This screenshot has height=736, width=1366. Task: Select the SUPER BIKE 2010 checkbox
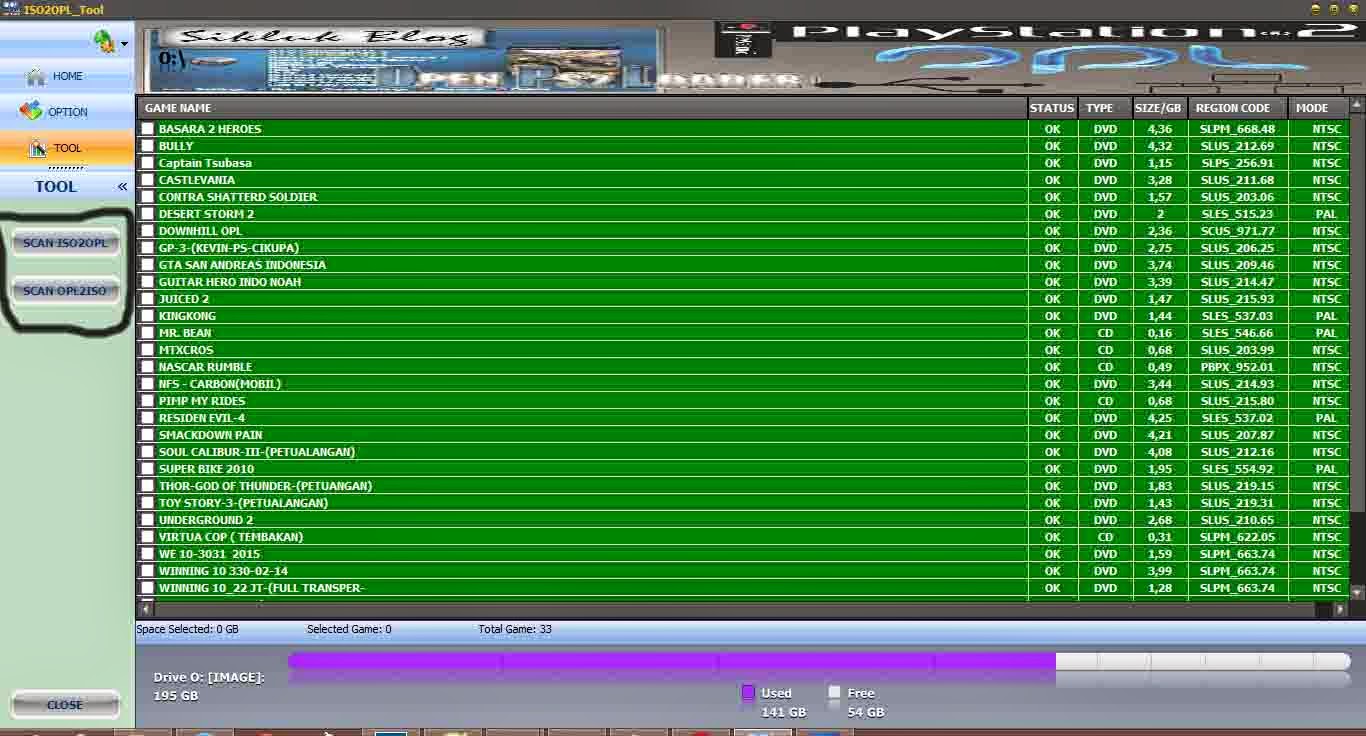coord(148,469)
